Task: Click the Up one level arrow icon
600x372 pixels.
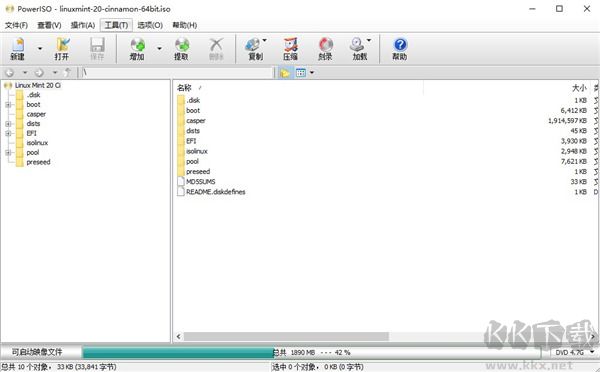Action: click(x=68, y=72)
